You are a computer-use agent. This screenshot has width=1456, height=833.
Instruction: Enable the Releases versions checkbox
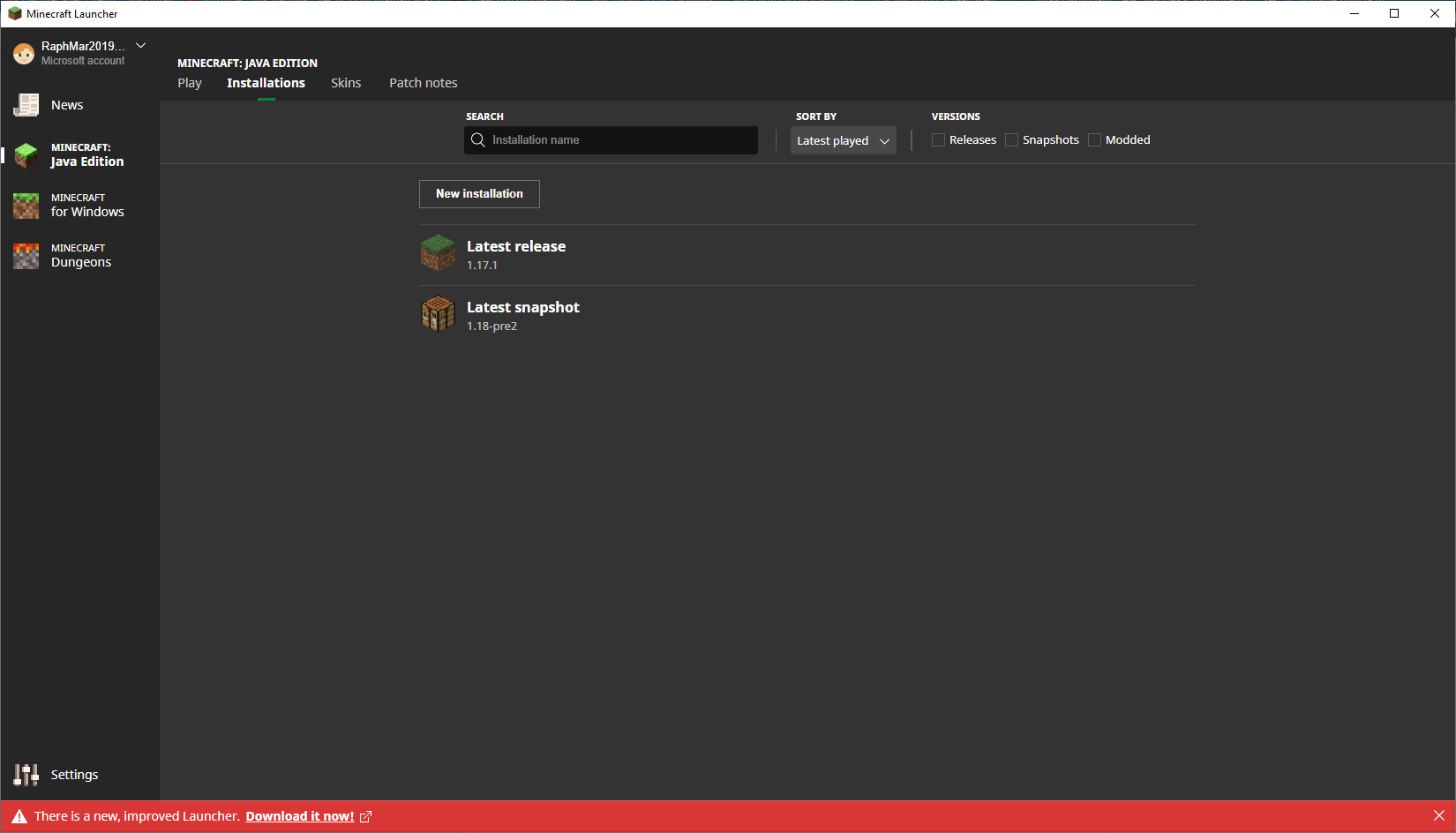point(939,140)
